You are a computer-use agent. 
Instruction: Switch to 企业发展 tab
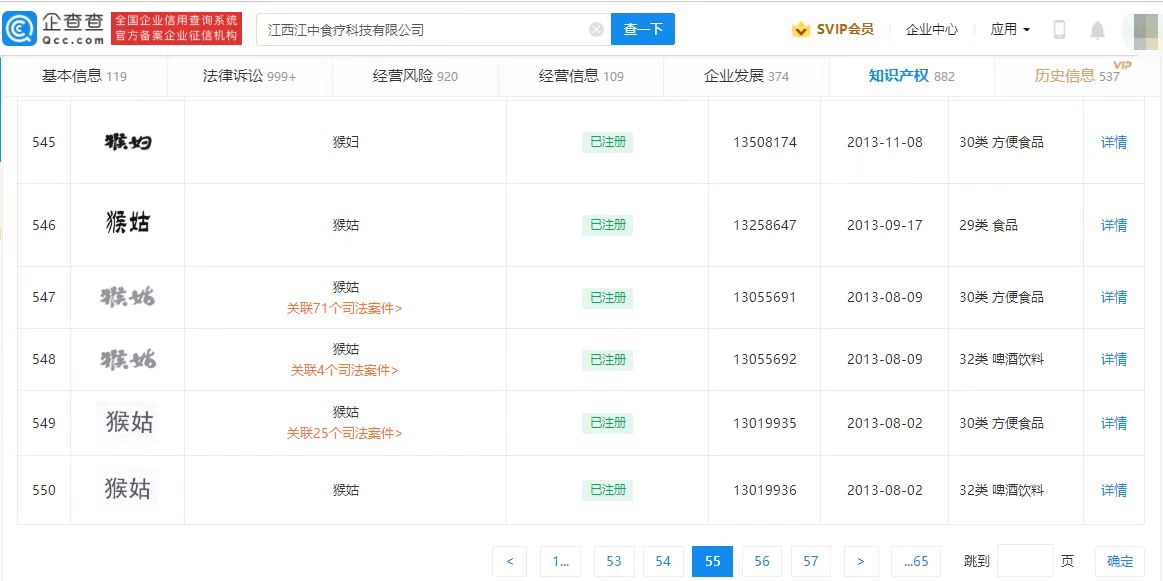click(x=746, y=76)
